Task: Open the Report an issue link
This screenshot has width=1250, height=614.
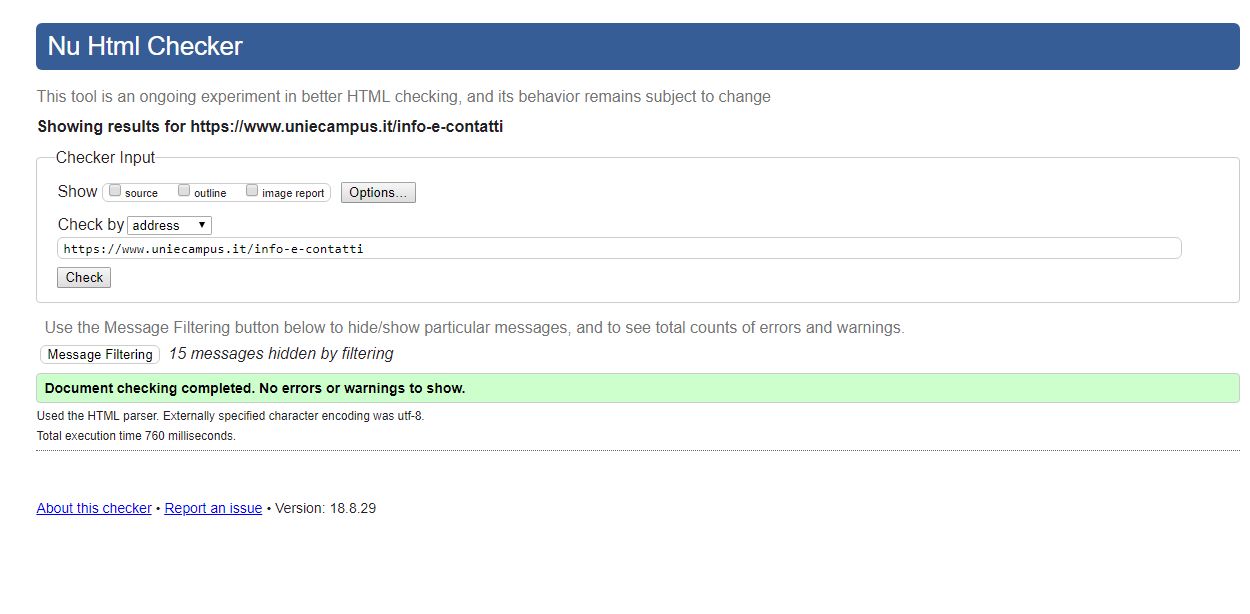Action: tap(213, 509)
